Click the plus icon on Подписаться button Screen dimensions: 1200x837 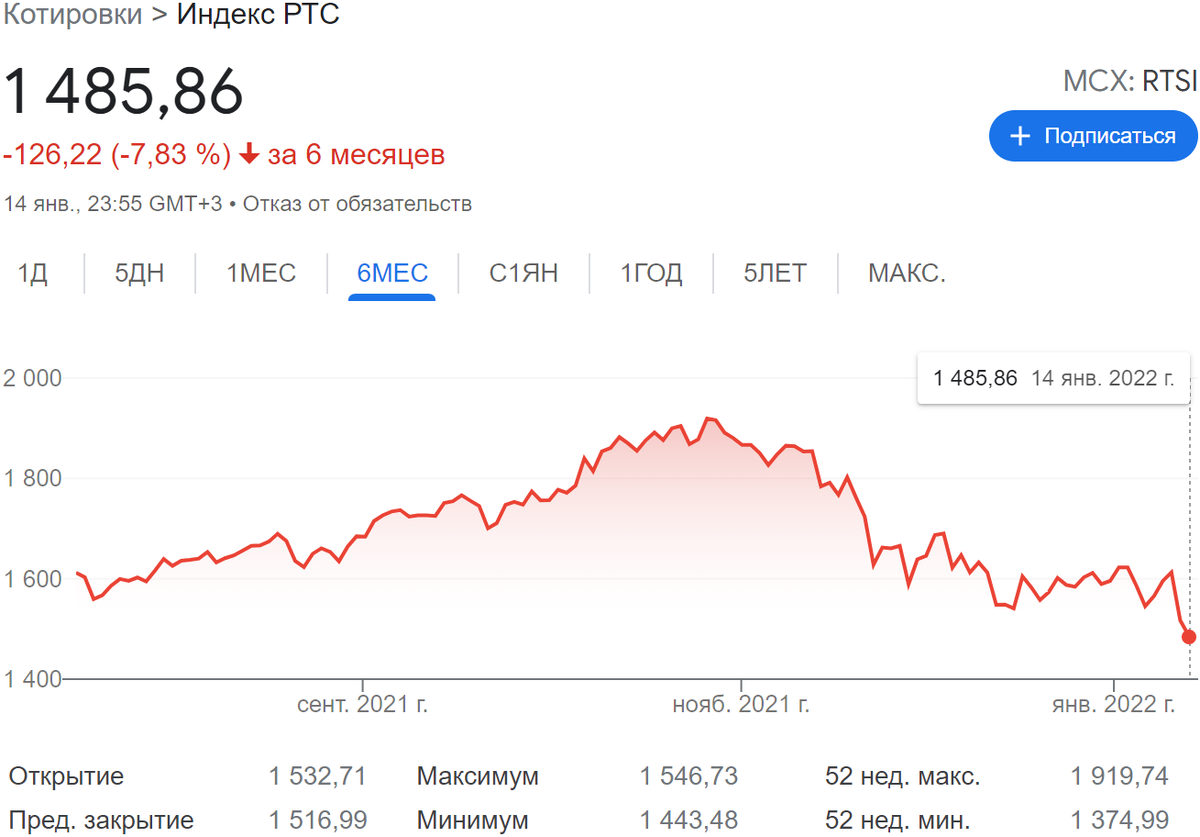pyautogui.click(x=1020, y=136)
